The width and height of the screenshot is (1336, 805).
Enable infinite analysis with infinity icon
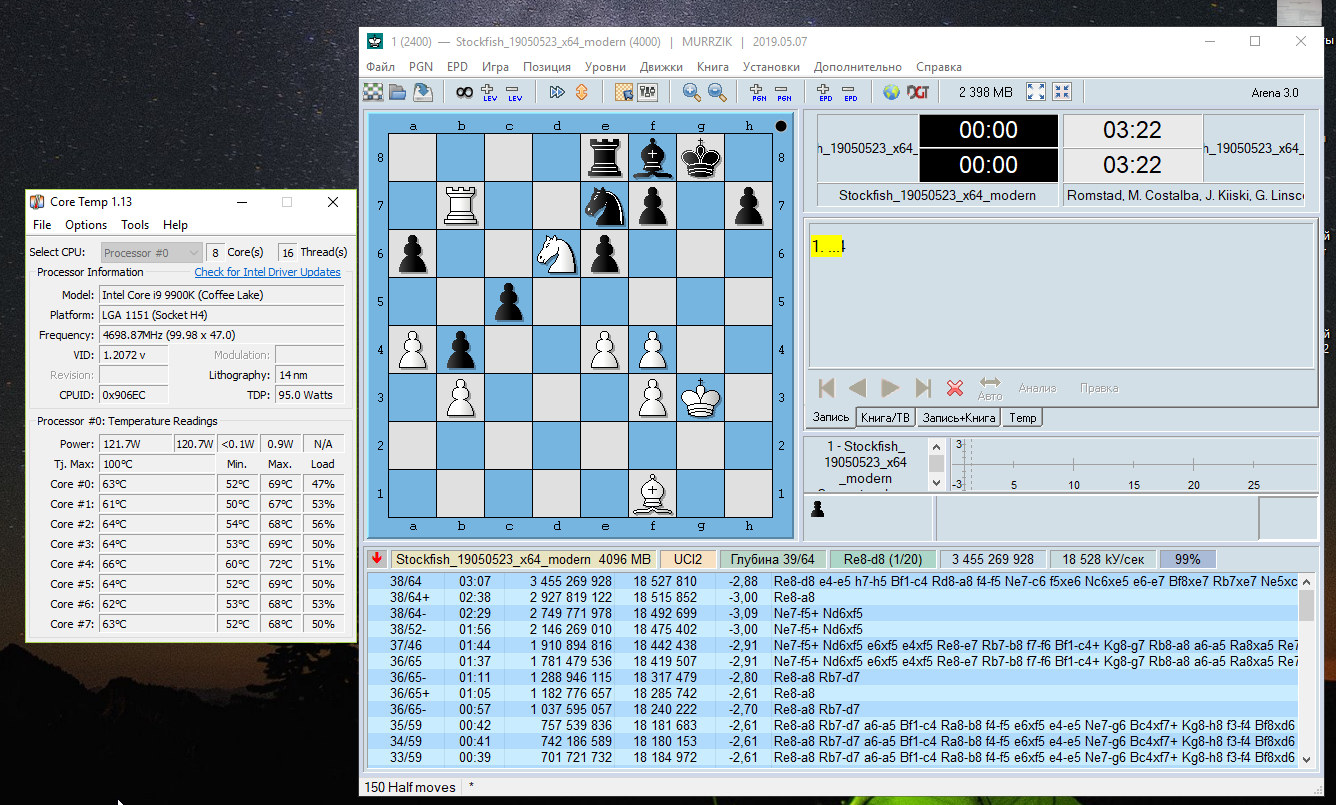coord(464,92)
